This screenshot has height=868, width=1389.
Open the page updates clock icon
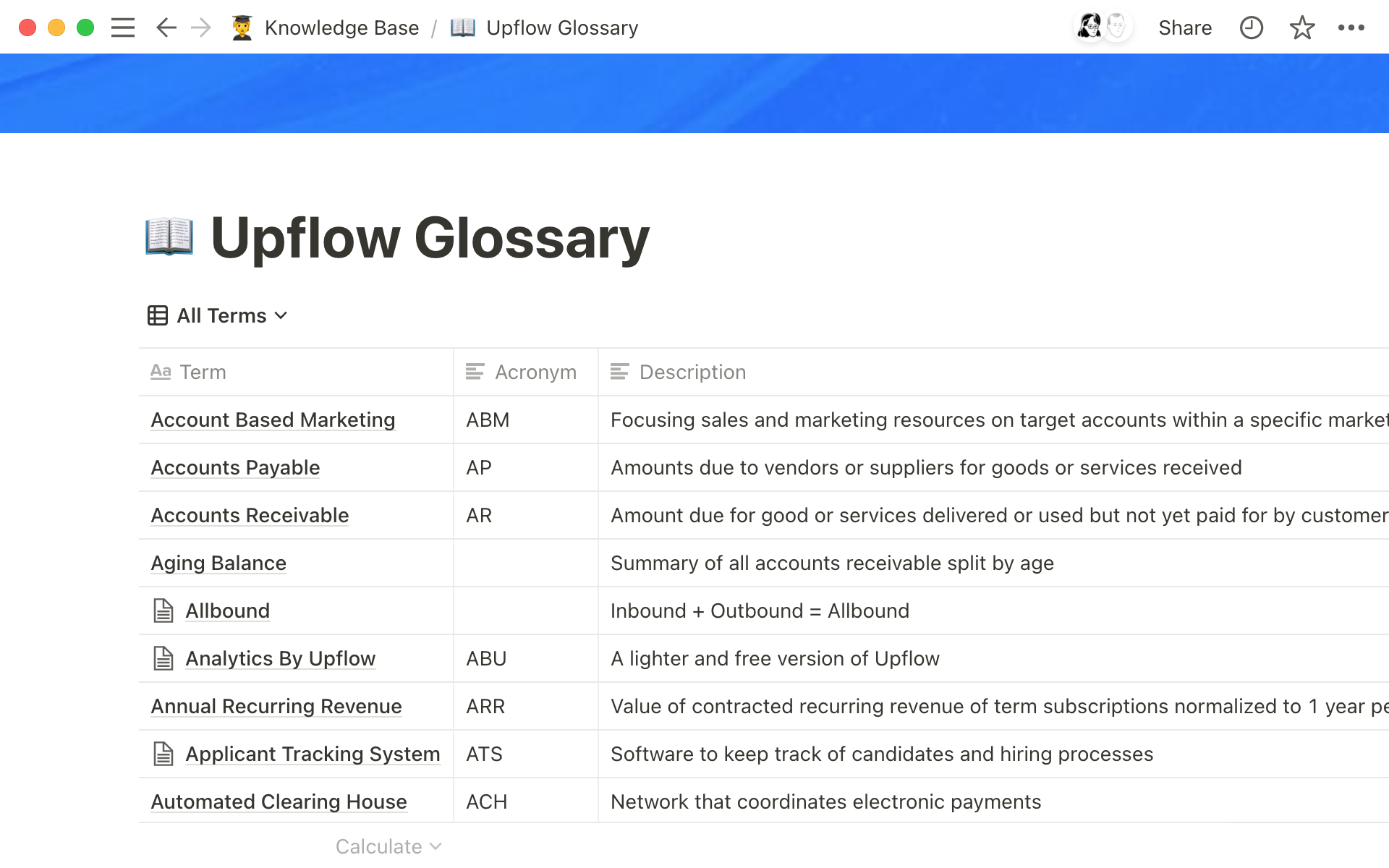[1252, 27]
